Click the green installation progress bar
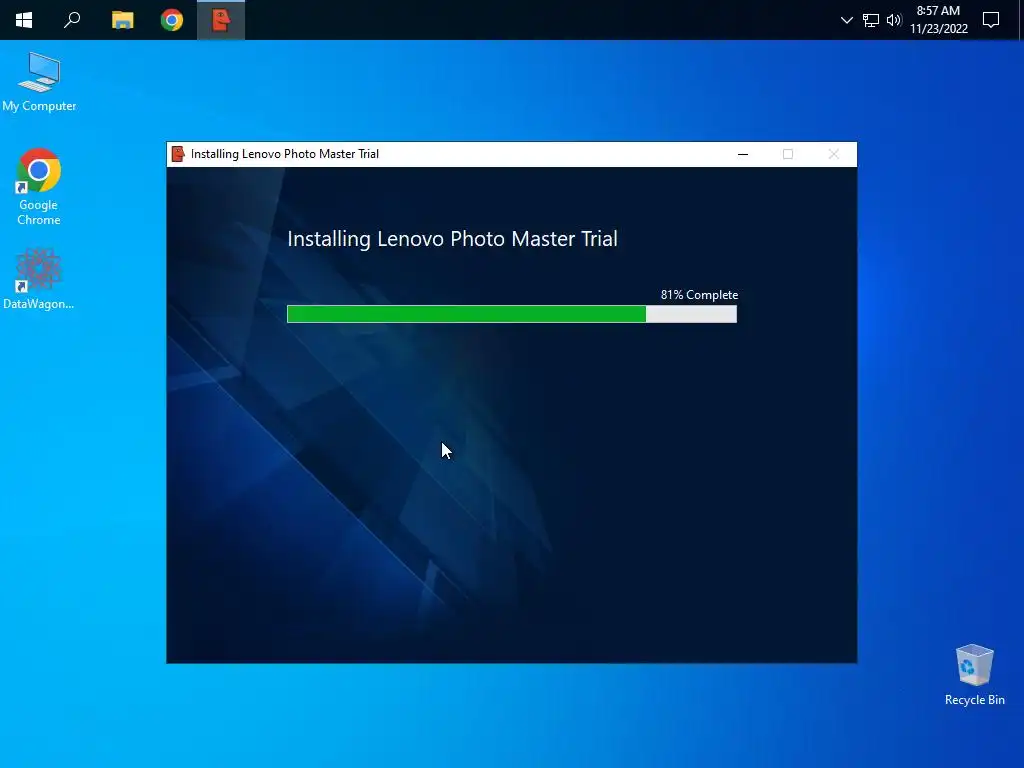This screenshot has height=768, width=1024. (x=512, y=314)
